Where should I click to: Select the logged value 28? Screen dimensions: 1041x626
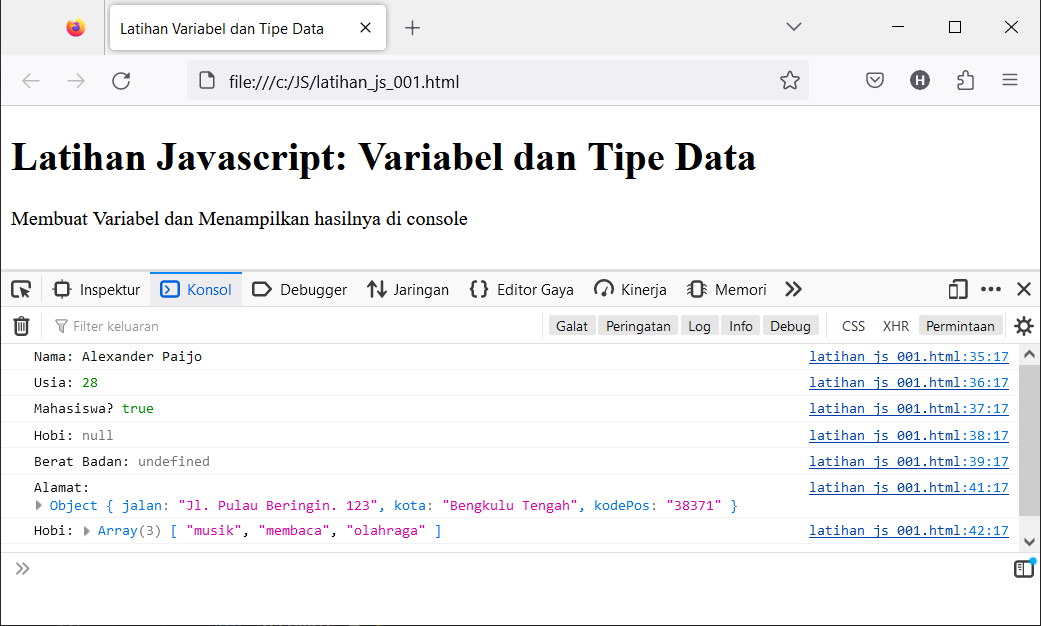pos(90,382)
